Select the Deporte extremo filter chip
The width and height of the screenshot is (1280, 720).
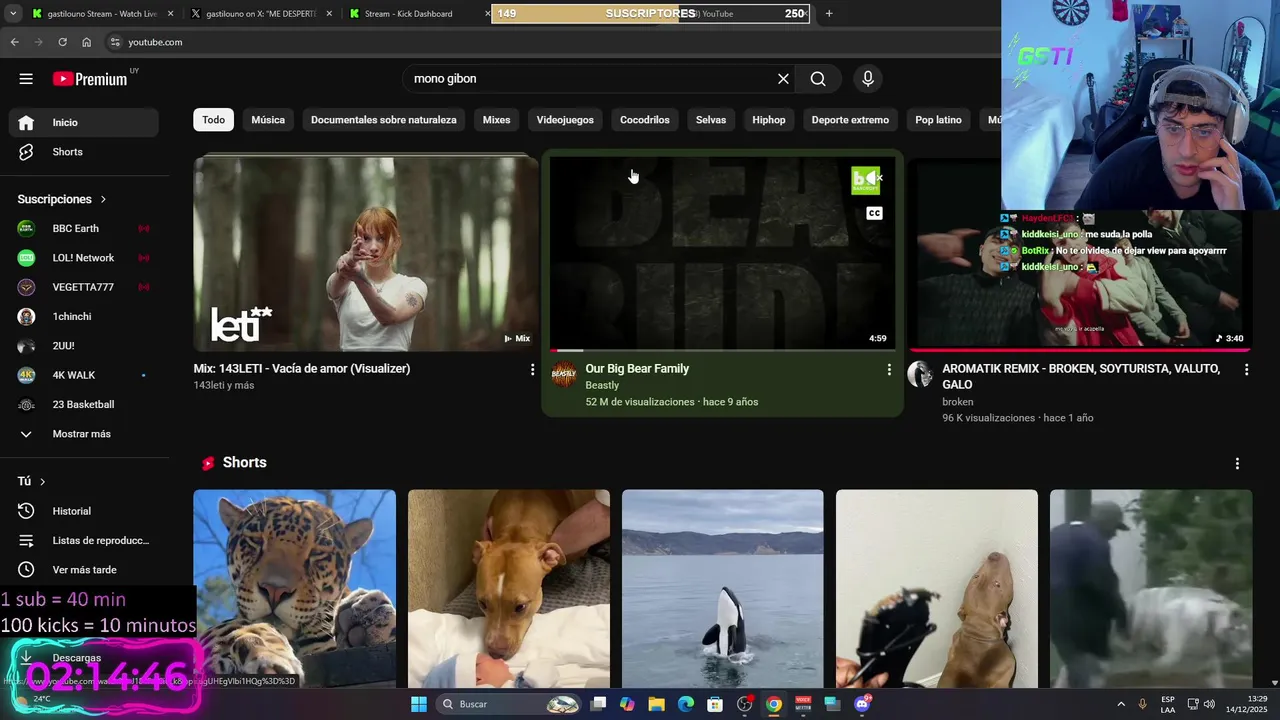click(850, 120)
